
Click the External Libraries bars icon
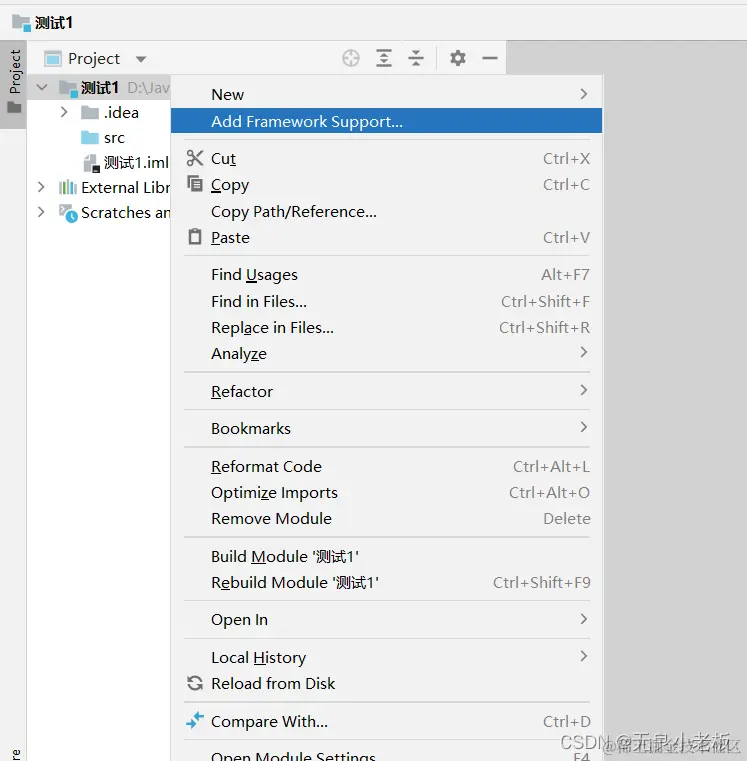click(67, 187)
